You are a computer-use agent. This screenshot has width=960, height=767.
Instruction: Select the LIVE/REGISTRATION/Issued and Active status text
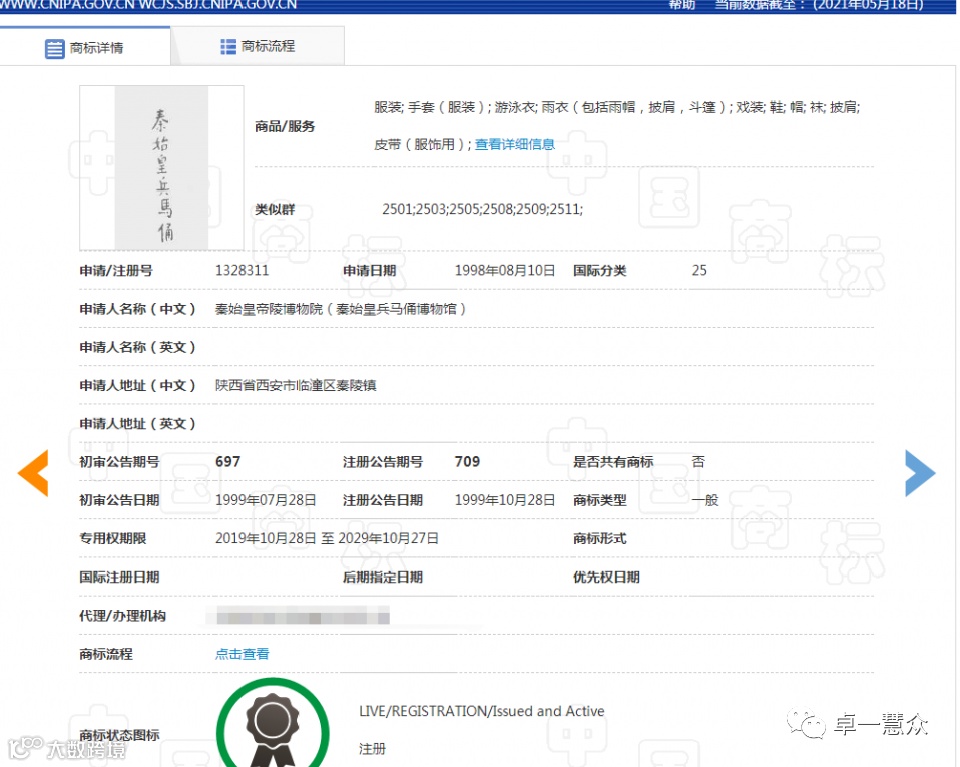point(481,711)
